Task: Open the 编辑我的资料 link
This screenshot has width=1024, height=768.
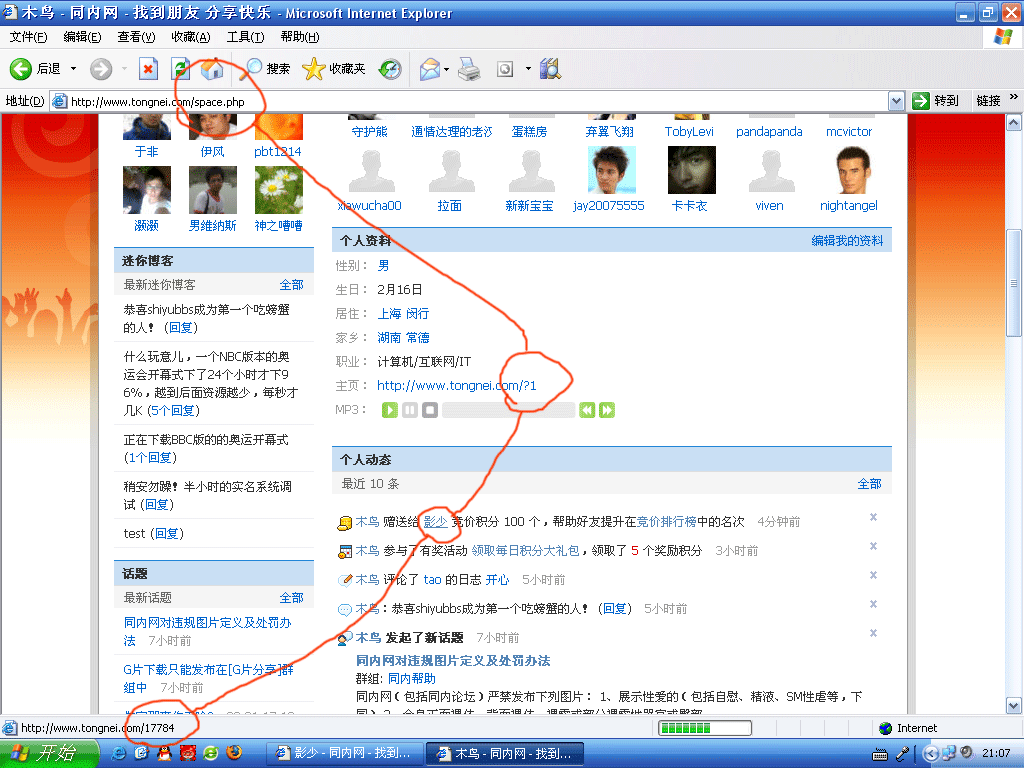Action: tap(847, 241)
